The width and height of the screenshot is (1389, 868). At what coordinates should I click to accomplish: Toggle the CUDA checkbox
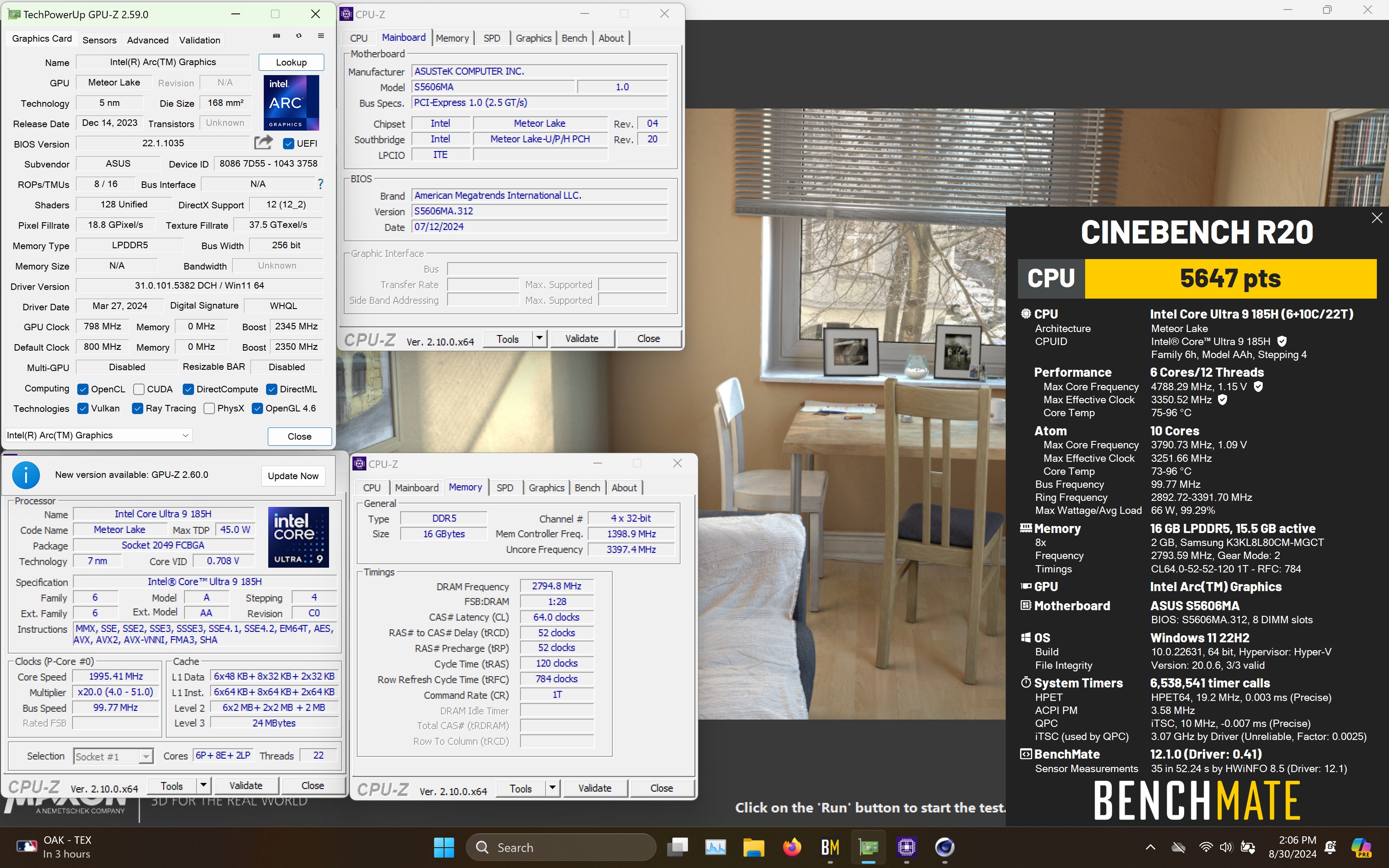point(138,389)
